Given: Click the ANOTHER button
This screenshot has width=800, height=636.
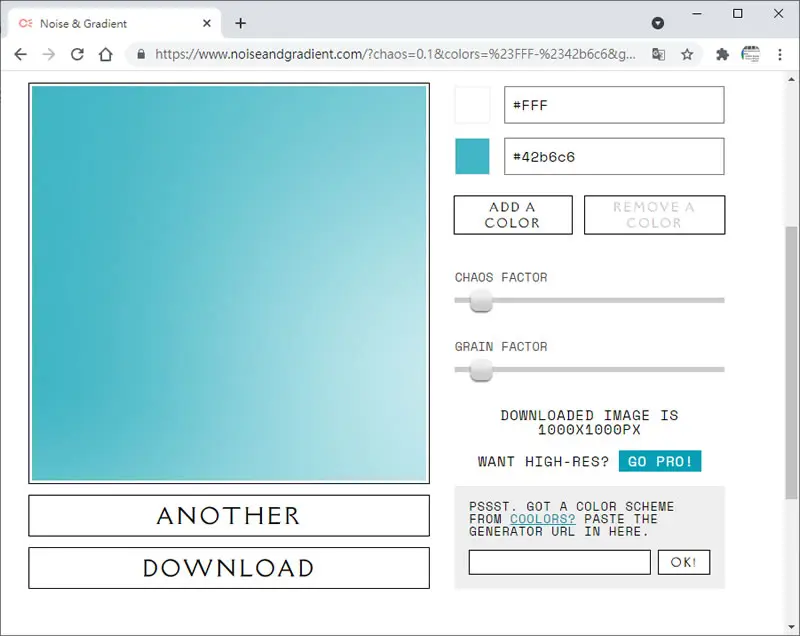Looking at the screenshot, I should pos(229,516).
